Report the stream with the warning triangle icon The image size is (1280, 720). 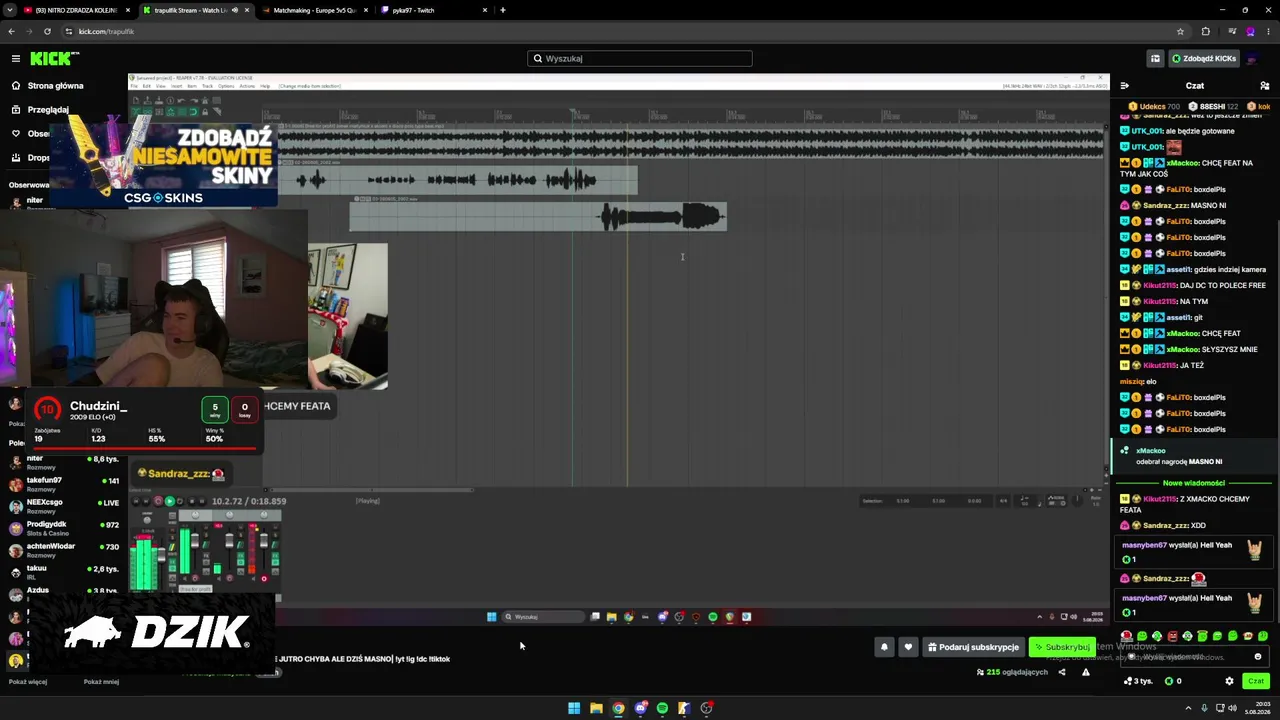[x=1086, y=672]
